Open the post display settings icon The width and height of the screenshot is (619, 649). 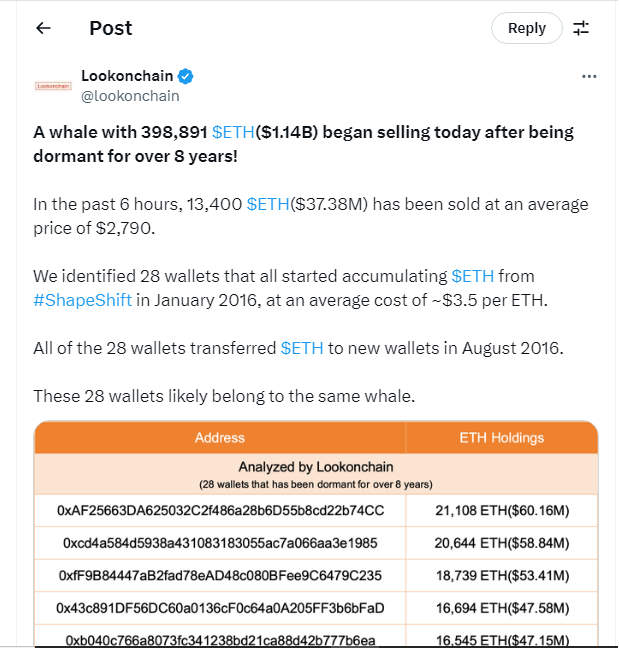[x=581, y=28]
